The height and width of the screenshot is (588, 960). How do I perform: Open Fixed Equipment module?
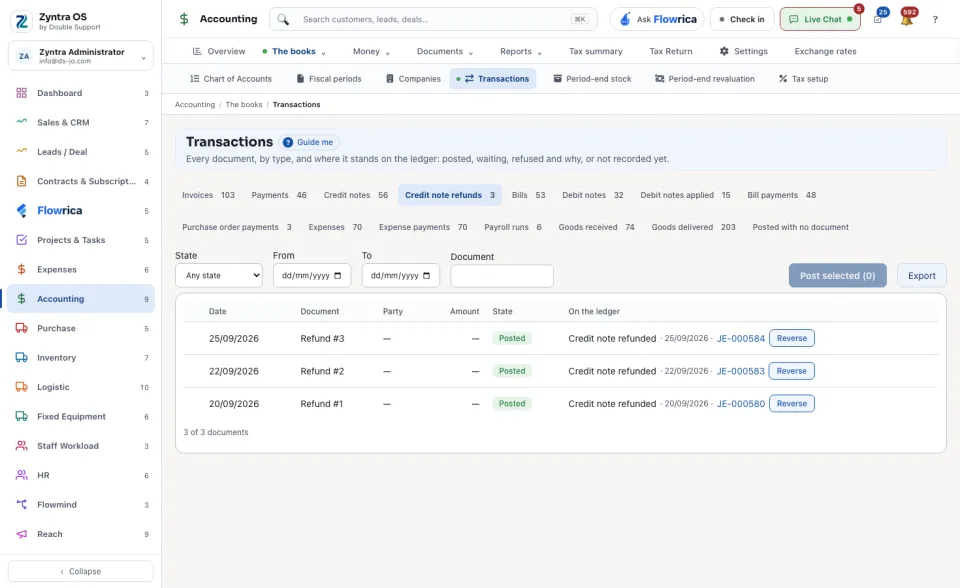point(81,416)
